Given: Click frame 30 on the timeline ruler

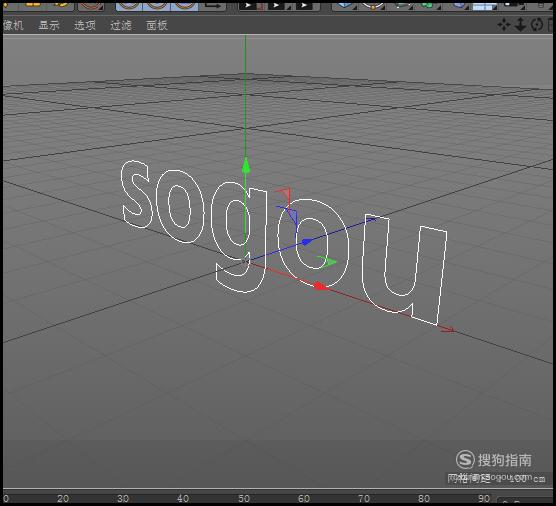Looking at the screenshot, I should click(x=123, y=498).
